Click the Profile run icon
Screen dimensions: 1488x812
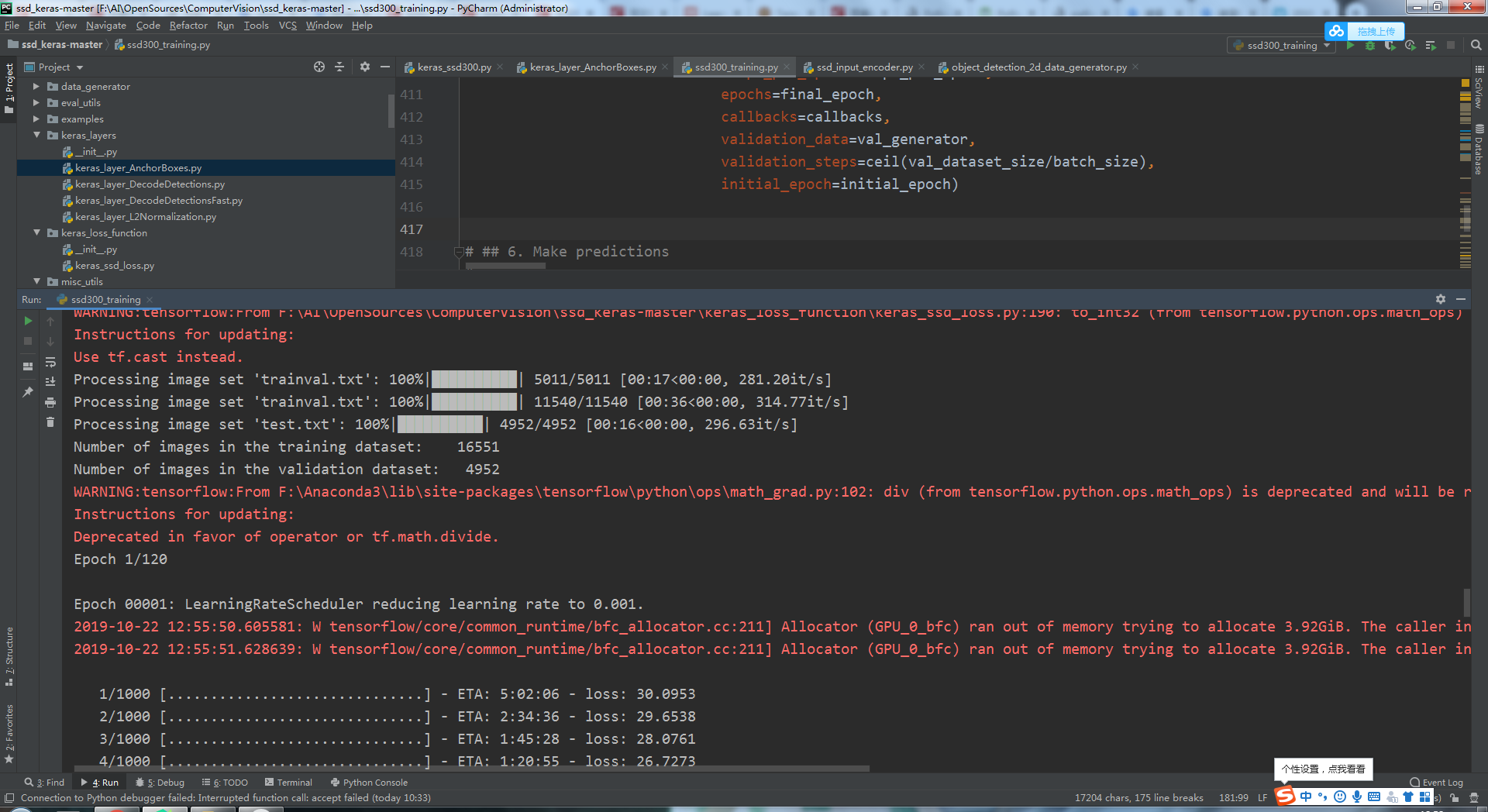point(1410,46)
